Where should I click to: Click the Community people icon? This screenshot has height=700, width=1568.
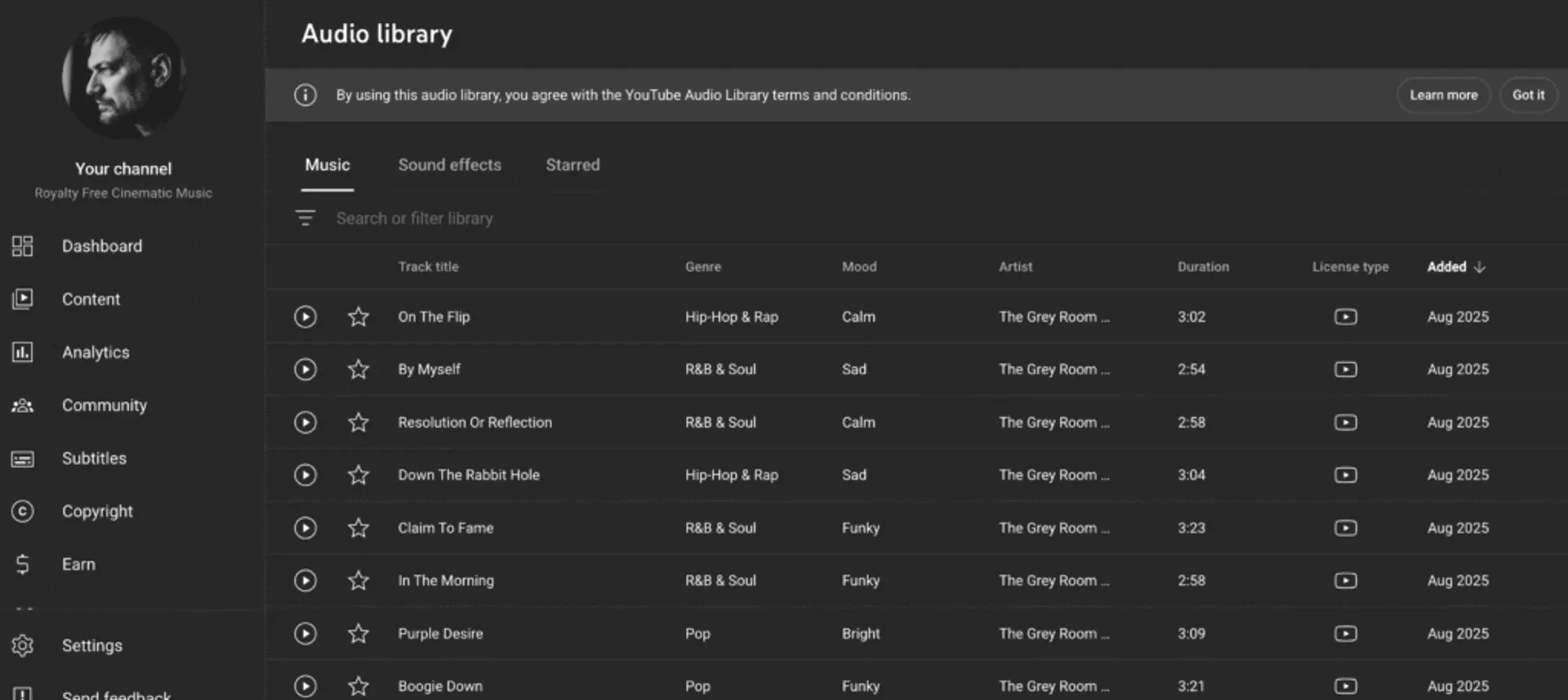22,405
